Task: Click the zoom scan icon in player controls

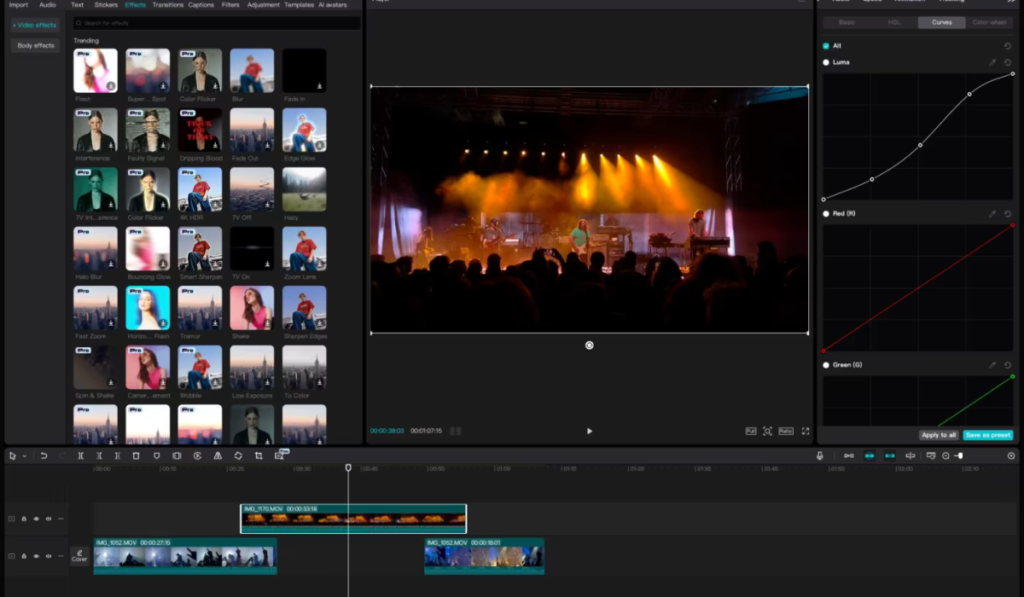Action: click(x=767, y=431)
